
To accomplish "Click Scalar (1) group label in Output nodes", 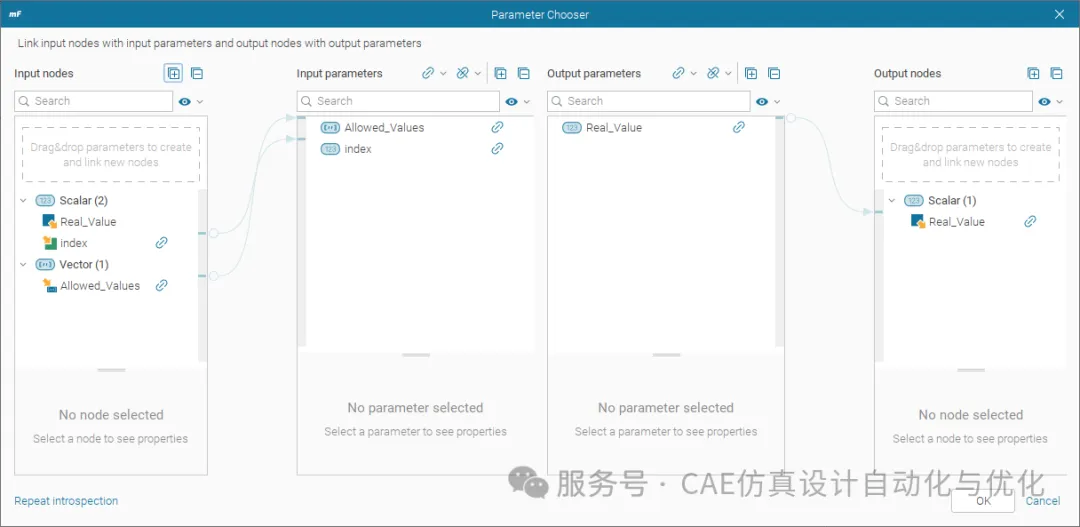I will coord(952,200).
